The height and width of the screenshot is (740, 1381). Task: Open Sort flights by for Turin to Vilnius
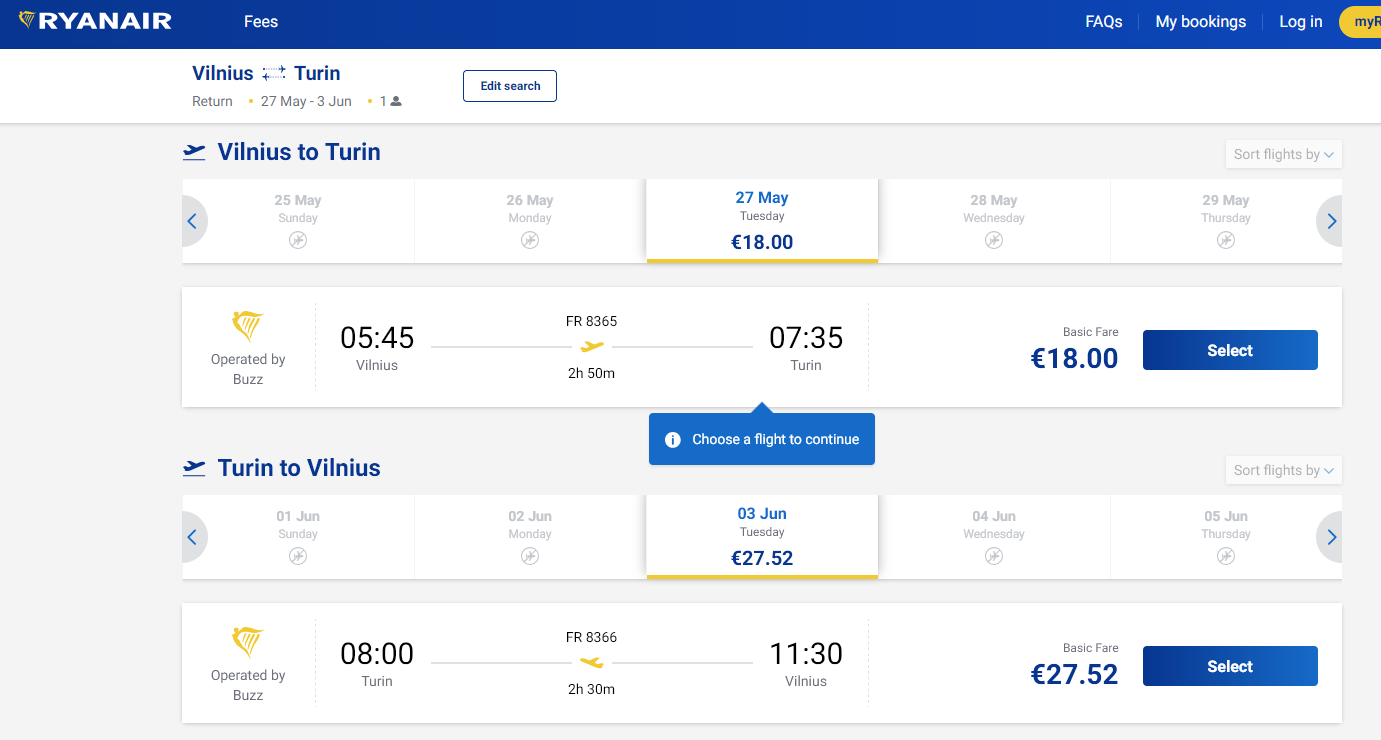pos(1284,470)
